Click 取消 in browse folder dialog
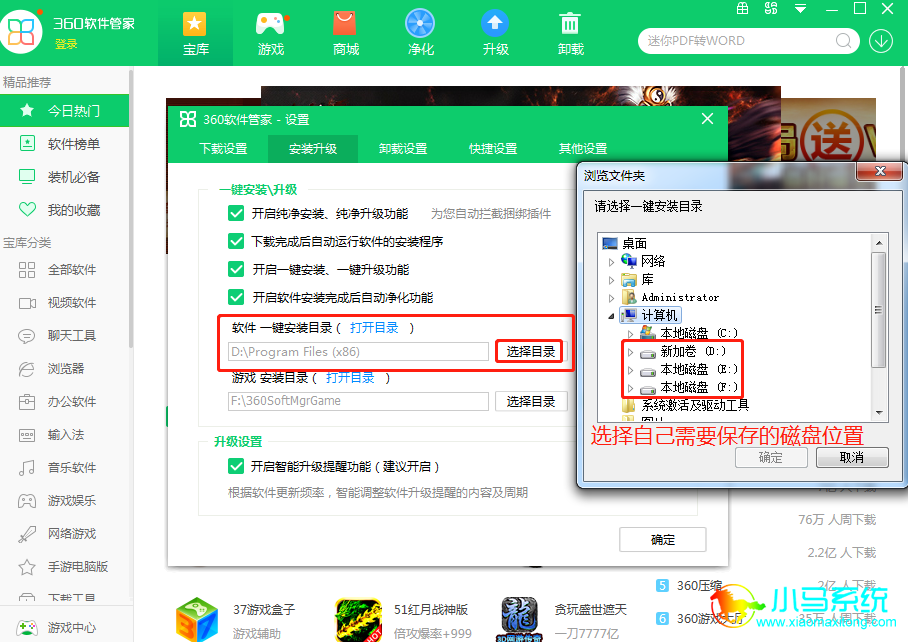Viewport: 908px width, 642px height. tap(852, 457)
